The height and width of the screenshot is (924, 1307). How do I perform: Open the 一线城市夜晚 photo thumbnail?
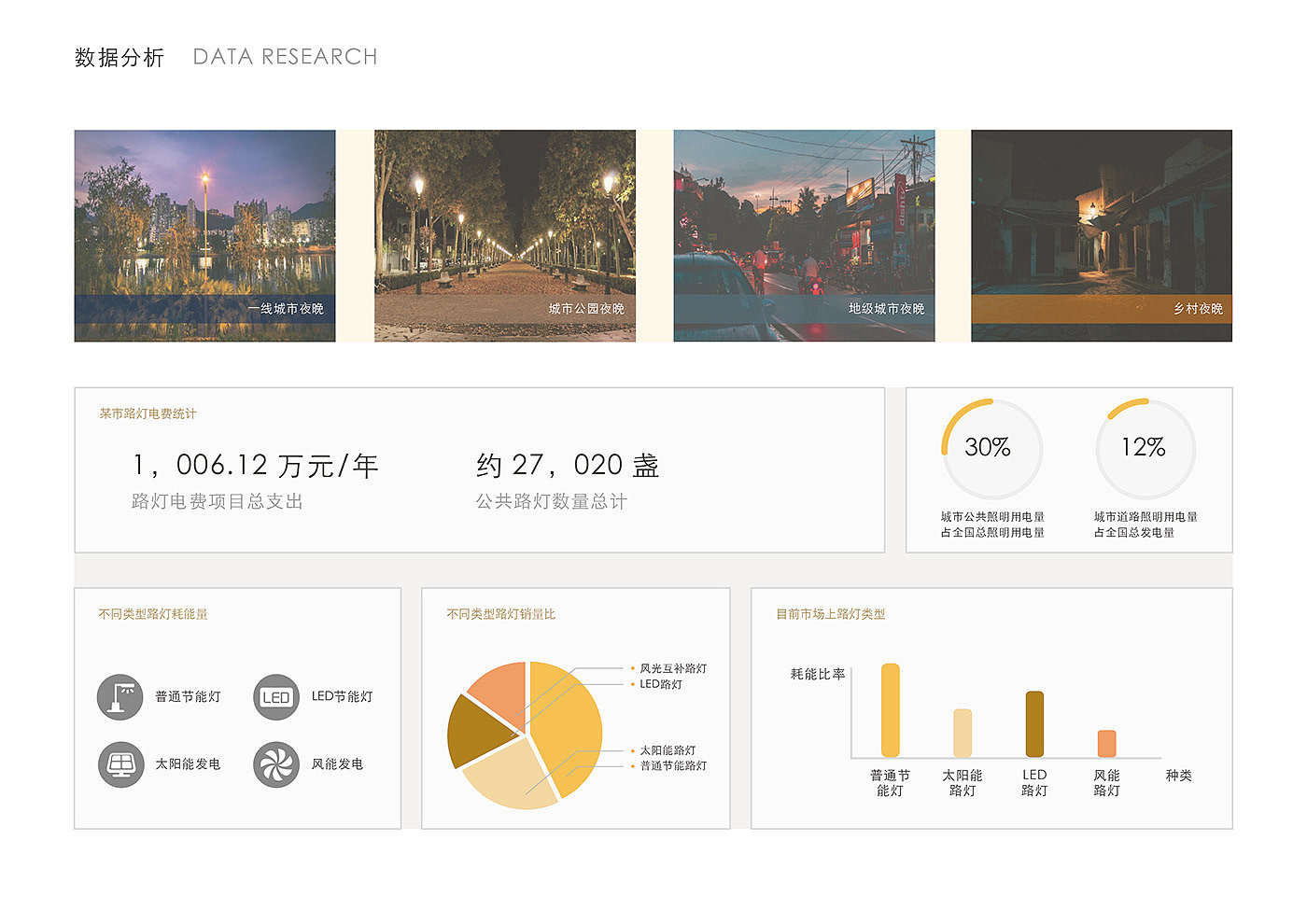point(204,235)
